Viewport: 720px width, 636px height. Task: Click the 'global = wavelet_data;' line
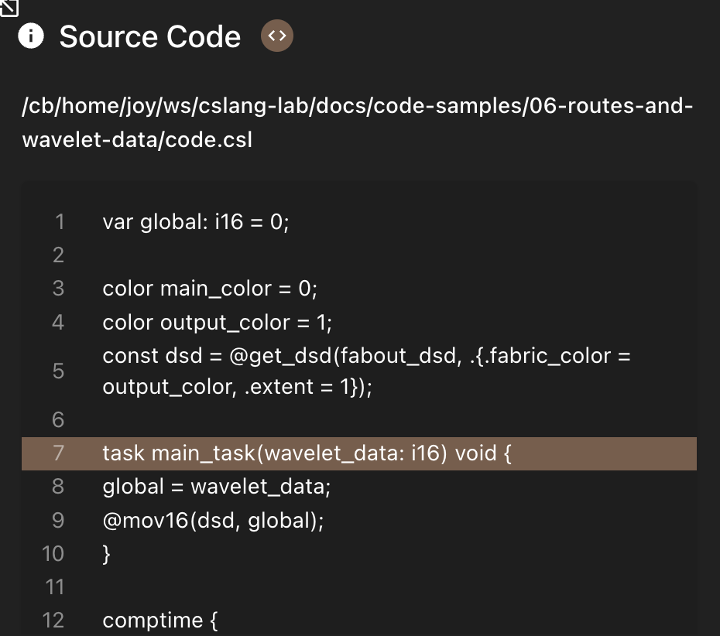click(216, 487)
